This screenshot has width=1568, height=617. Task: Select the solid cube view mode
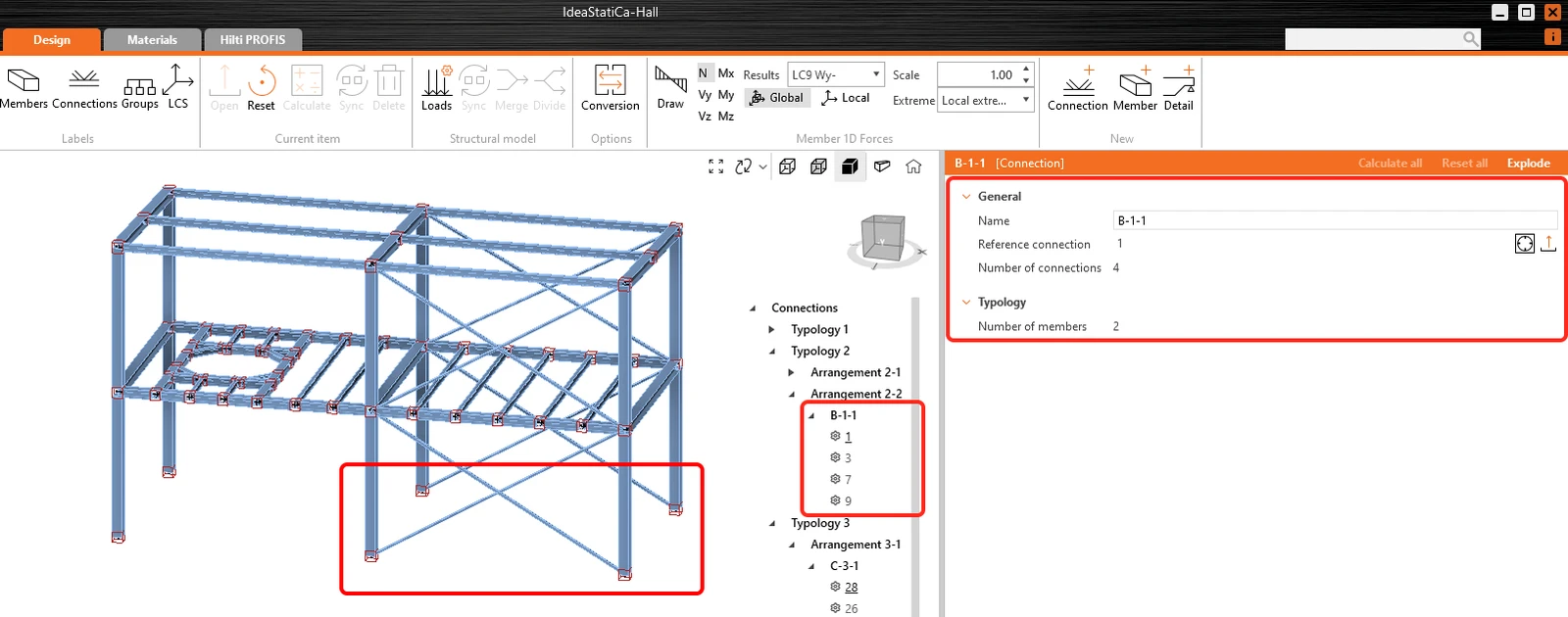(x=850, y=166)
